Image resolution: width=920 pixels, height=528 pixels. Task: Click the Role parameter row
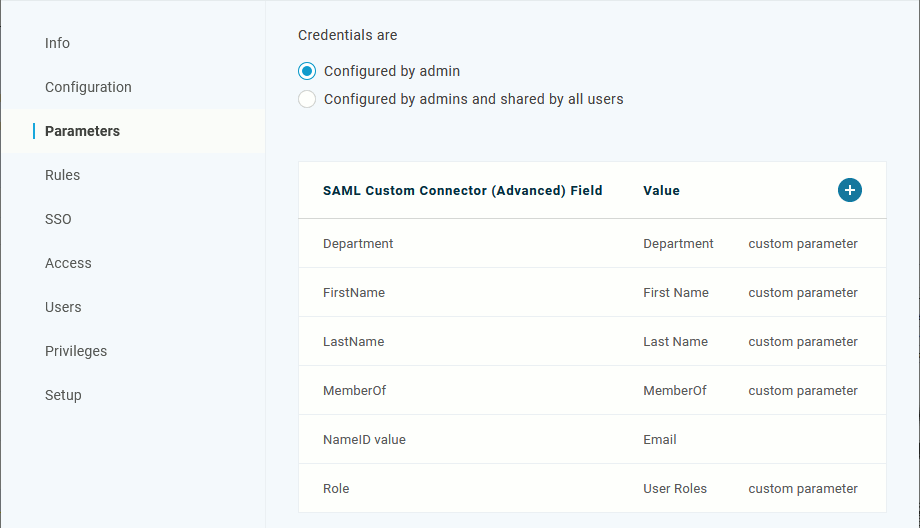[336, 488]
